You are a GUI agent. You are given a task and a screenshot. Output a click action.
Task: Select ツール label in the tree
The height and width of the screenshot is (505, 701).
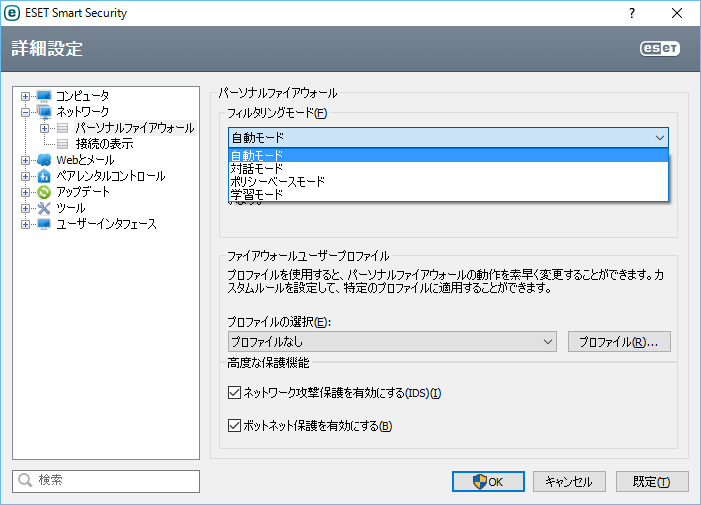(x=71, y=208)
